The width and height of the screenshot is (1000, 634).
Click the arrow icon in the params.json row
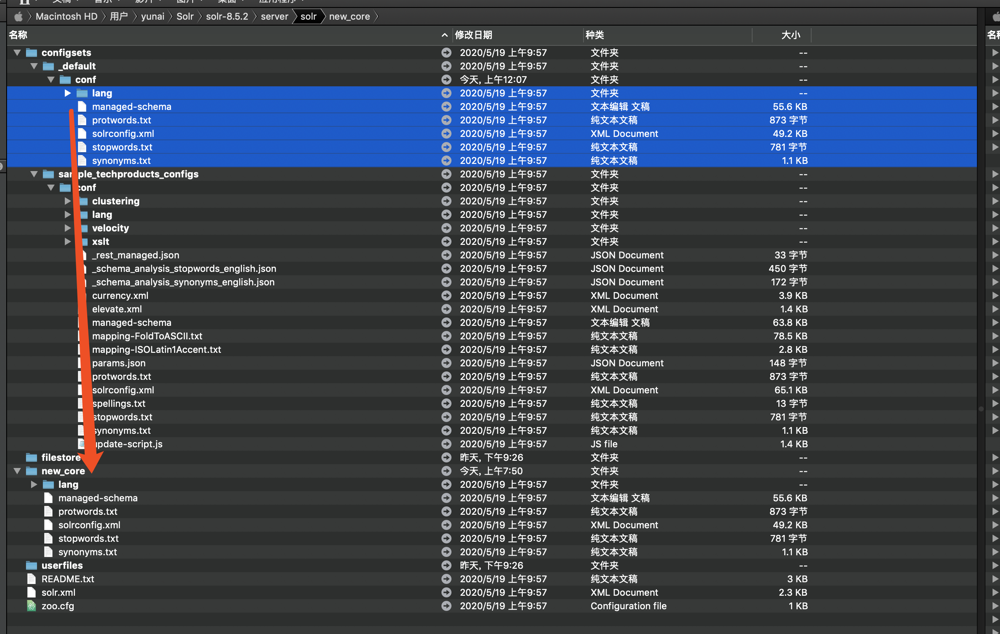(446, 363)
